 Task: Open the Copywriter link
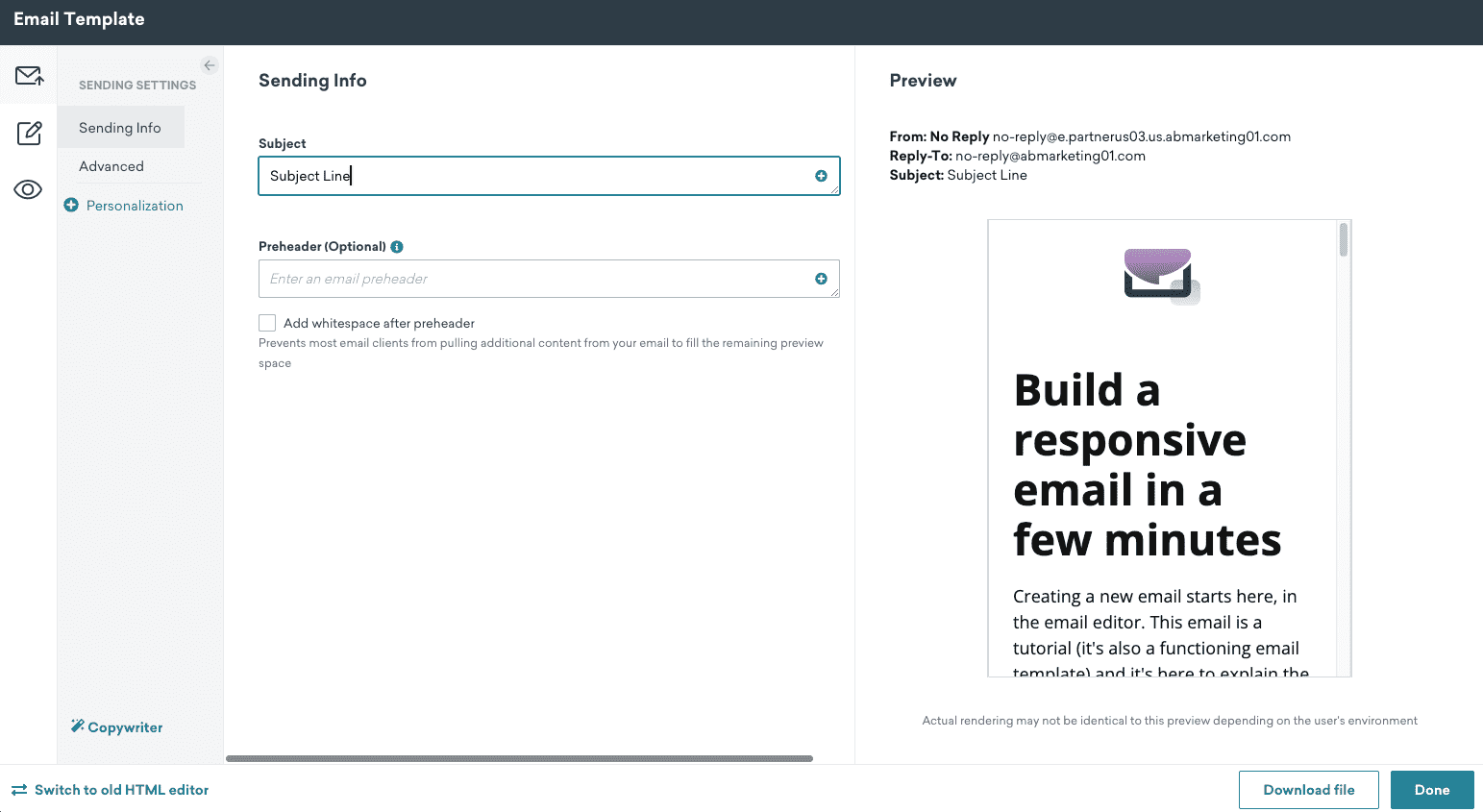[x=125, y=727]
